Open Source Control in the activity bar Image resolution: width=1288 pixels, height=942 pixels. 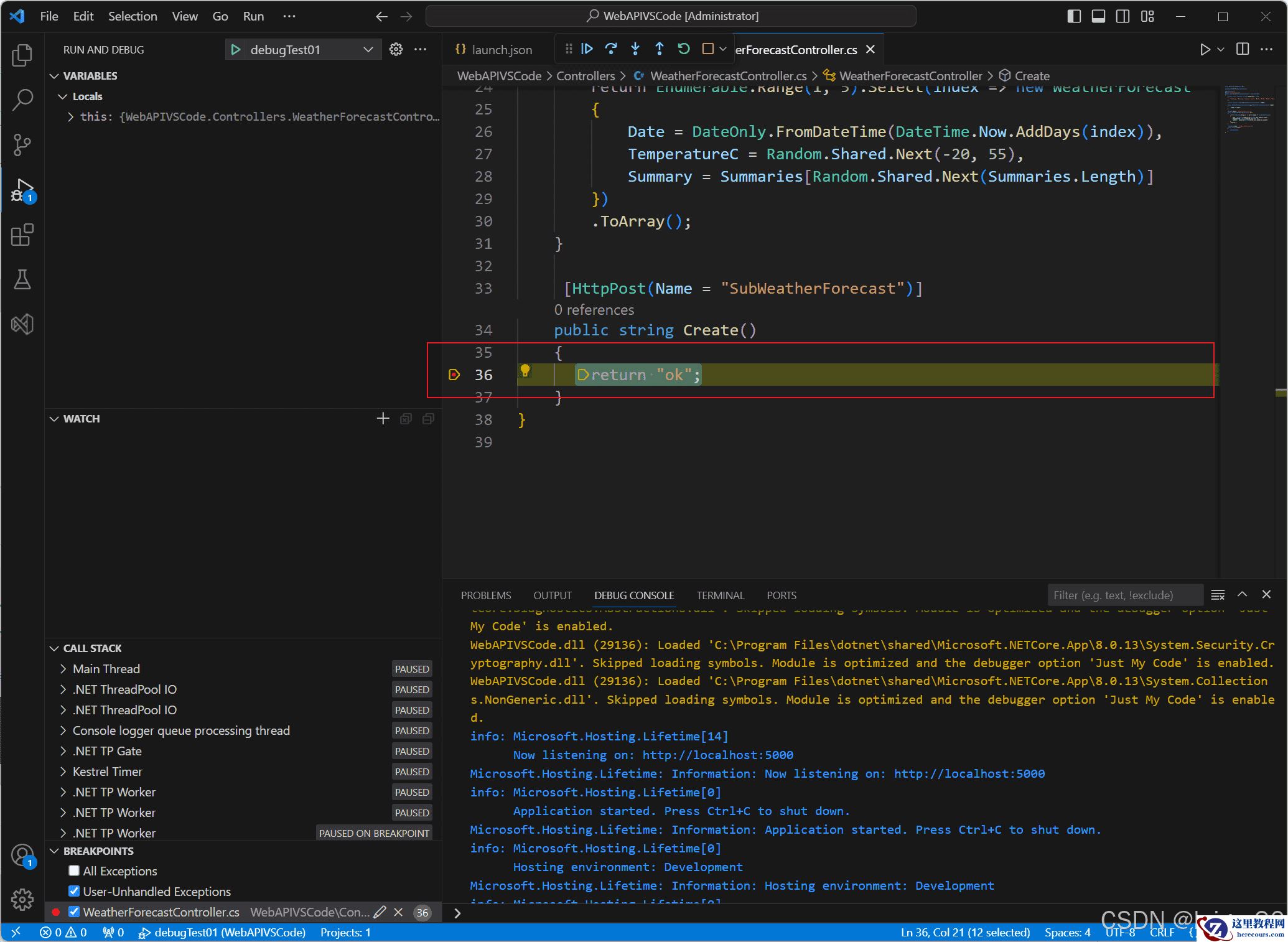[x=22, y=145]
